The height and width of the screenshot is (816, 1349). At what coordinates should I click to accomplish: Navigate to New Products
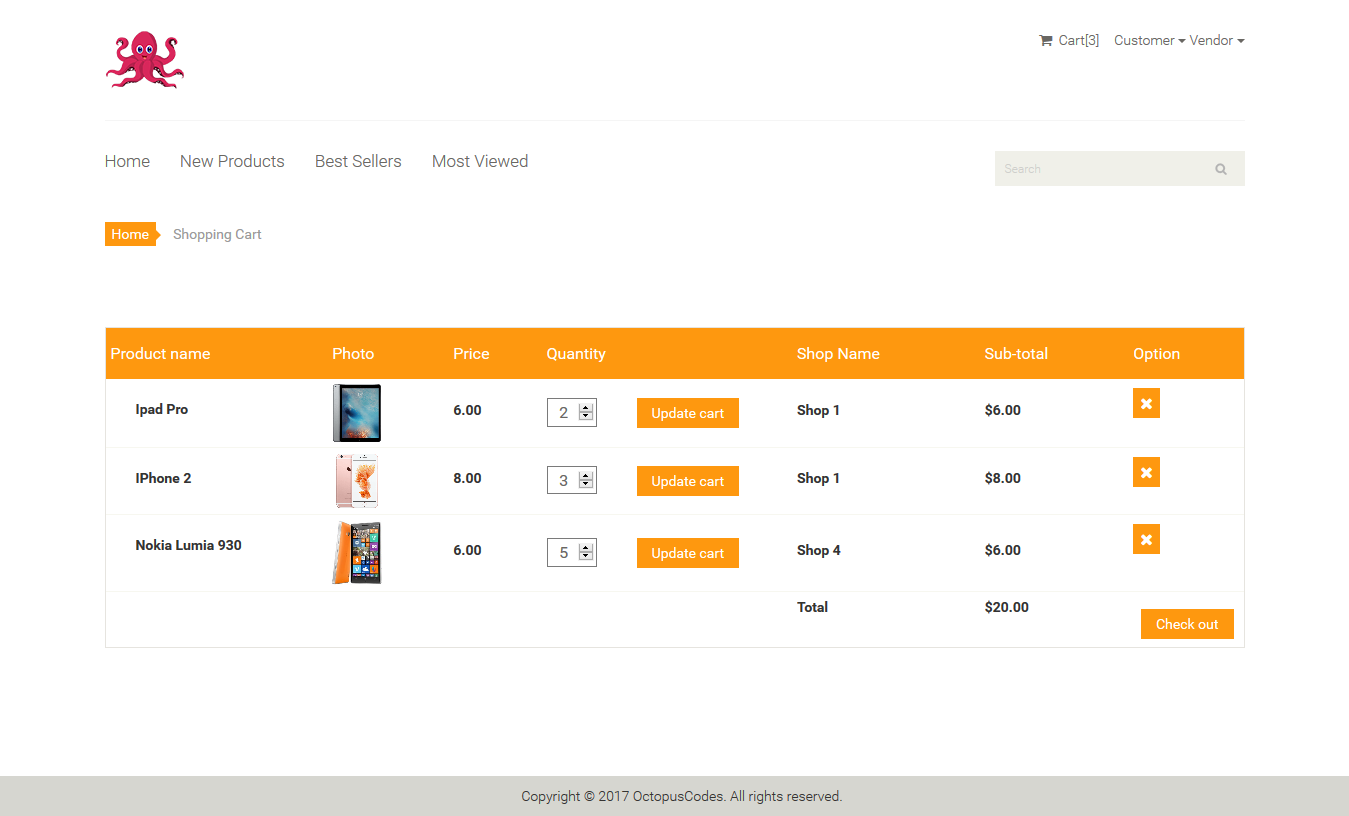click(x=232, y=161)
